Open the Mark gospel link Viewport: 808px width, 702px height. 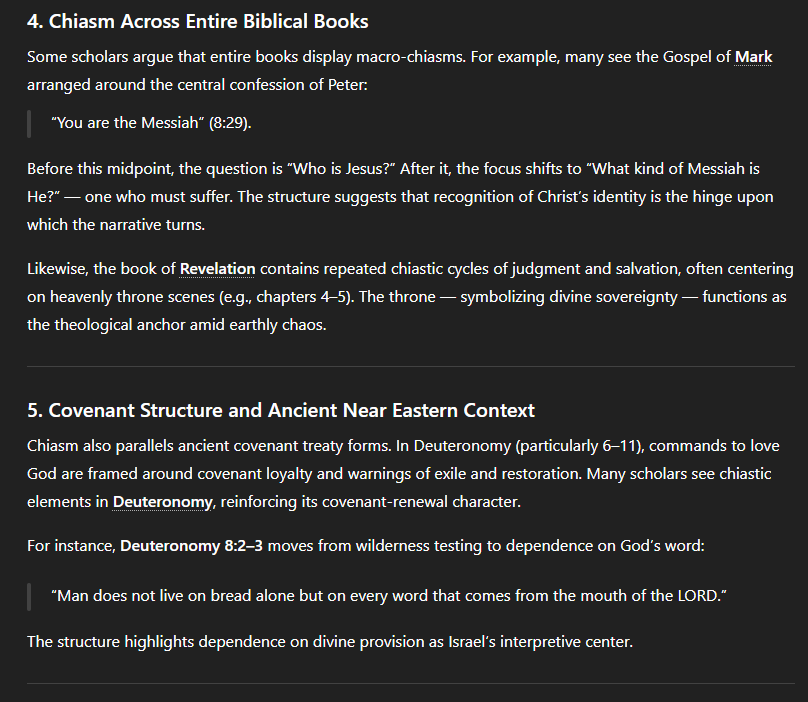point(753,57)
